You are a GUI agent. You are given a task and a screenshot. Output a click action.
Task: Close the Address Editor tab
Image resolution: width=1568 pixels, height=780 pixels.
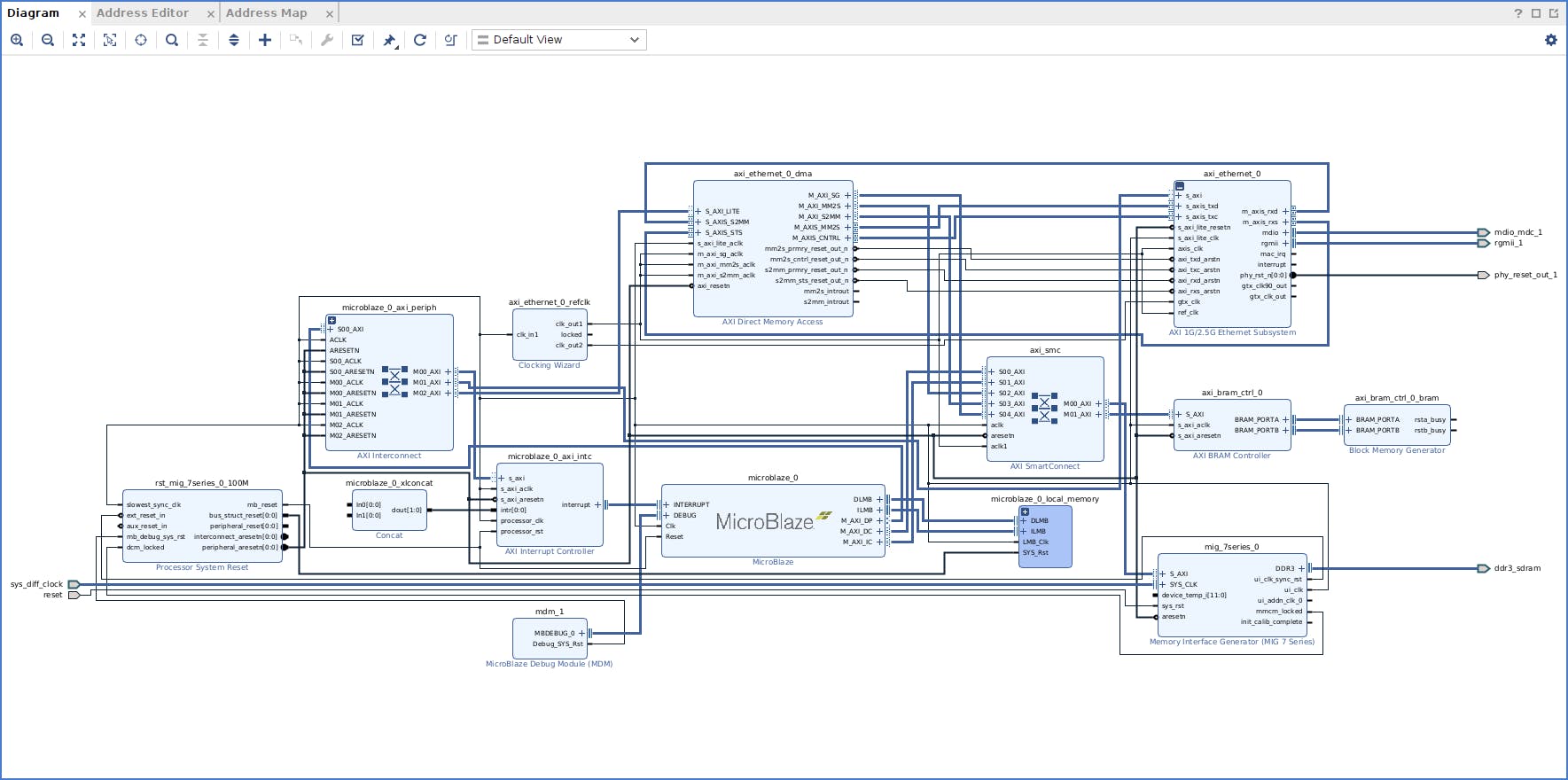[x=211, y=14]
